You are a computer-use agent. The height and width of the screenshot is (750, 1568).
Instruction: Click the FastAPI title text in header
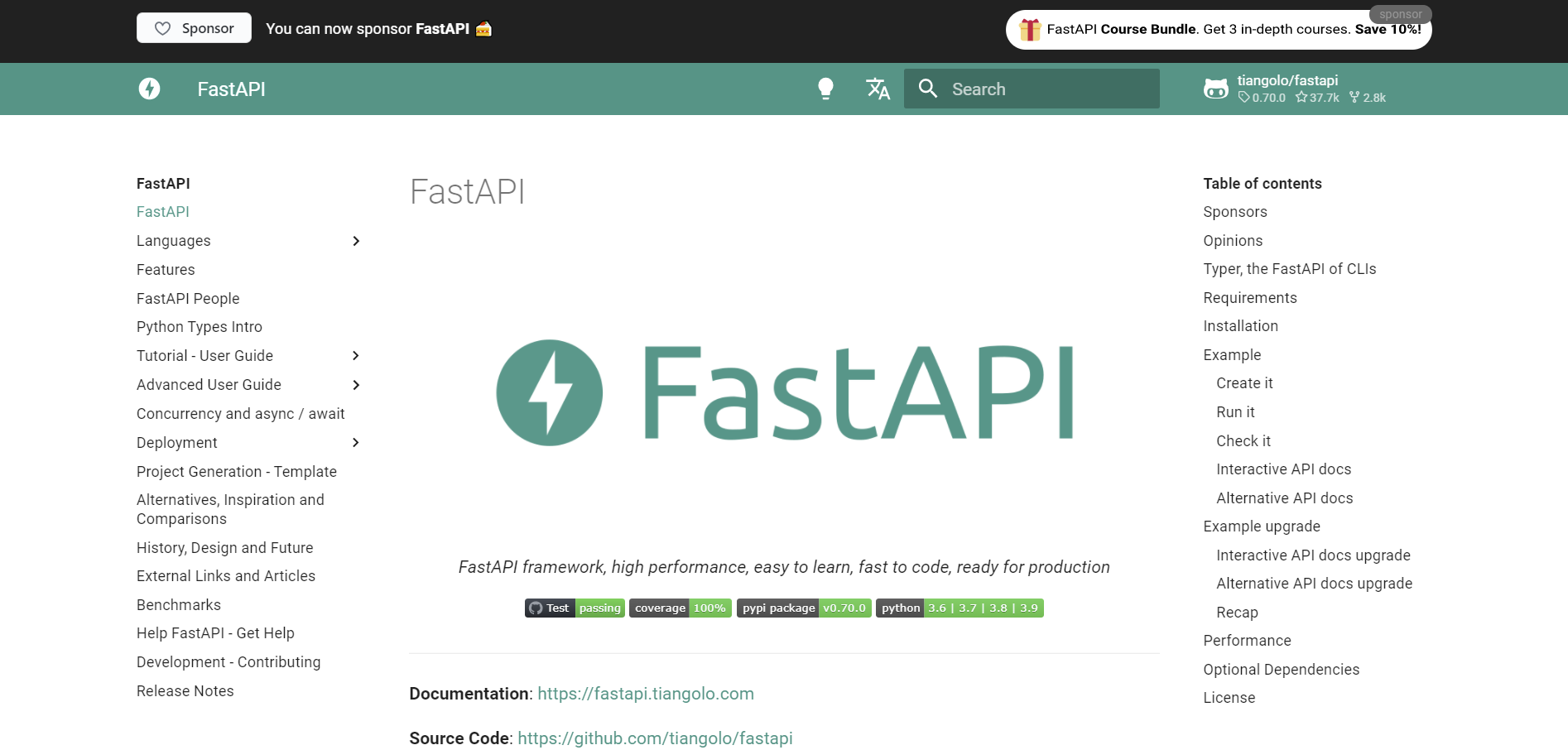coord(231,89)
